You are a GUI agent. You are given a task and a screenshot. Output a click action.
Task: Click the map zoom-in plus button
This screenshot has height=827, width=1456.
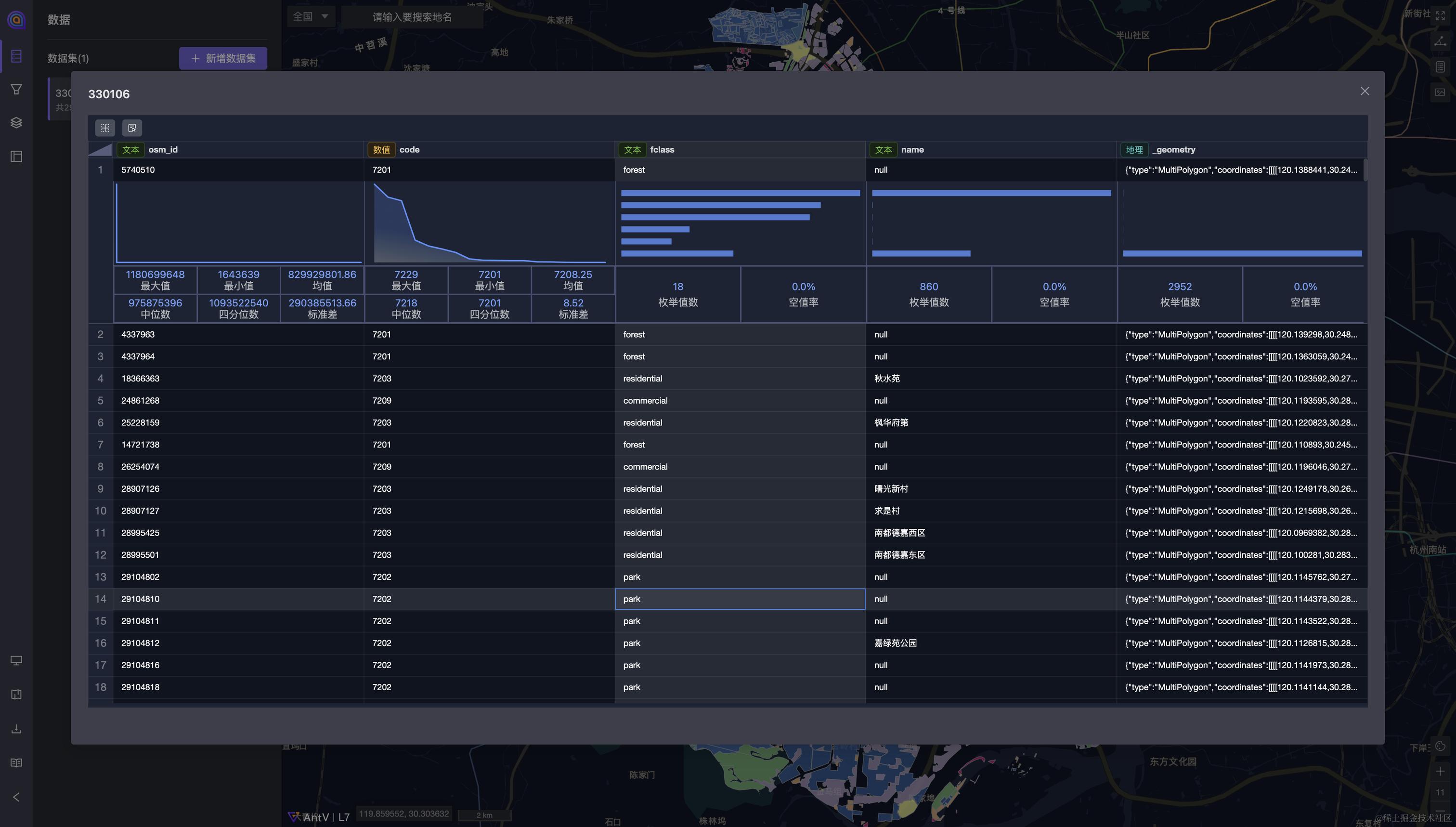(1440, 771)
